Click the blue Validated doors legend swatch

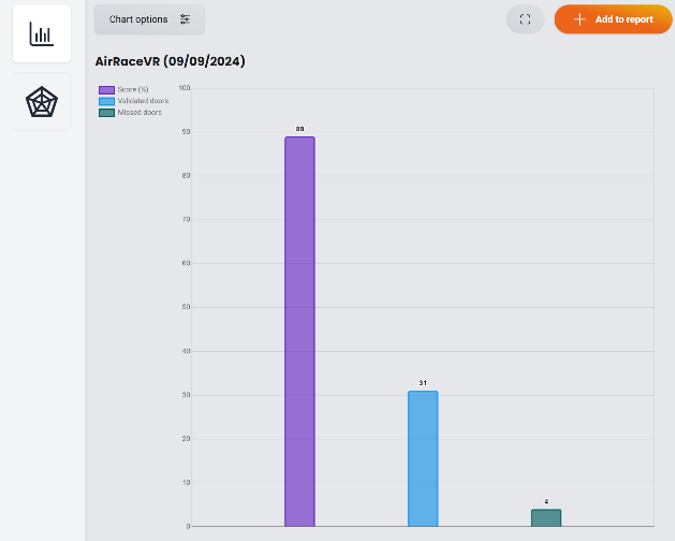(x=107, y=101)
